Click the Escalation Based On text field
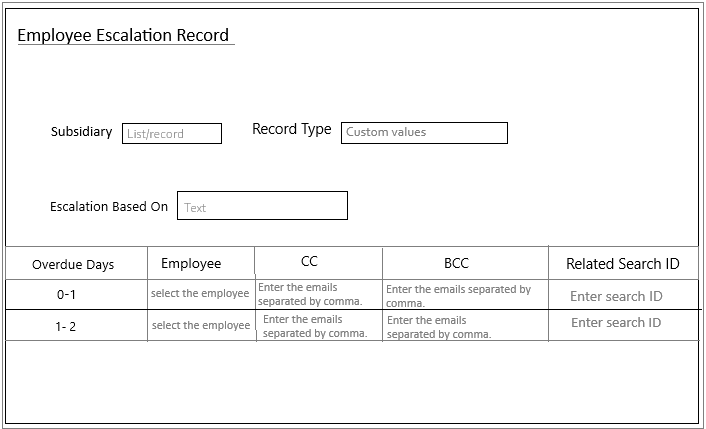Viewport: 706px width, 429px height. point(262,206)
